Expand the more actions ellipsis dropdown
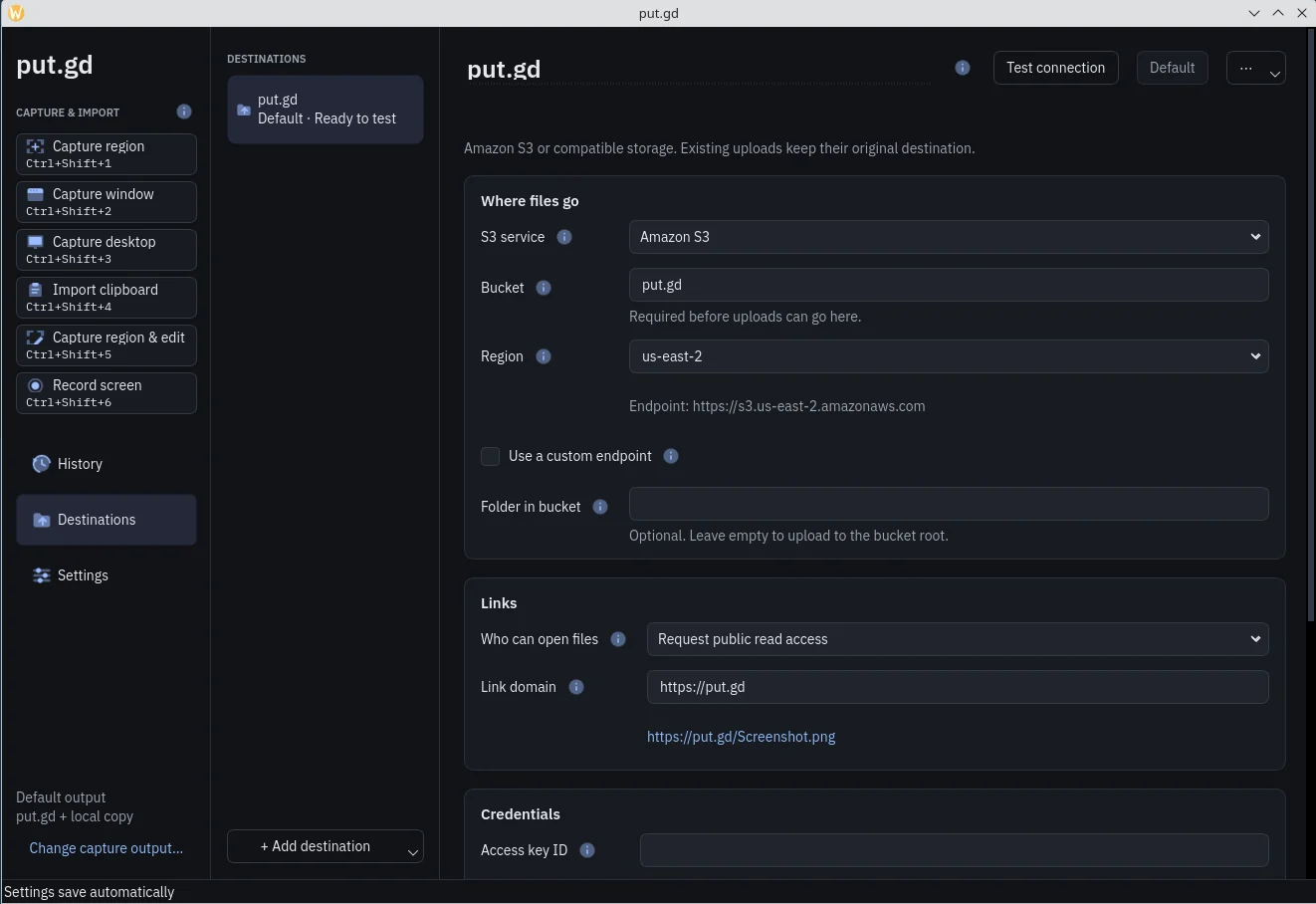This screenshot has width=1316, height=904. pyautogui.click(x=1256, y=68)
